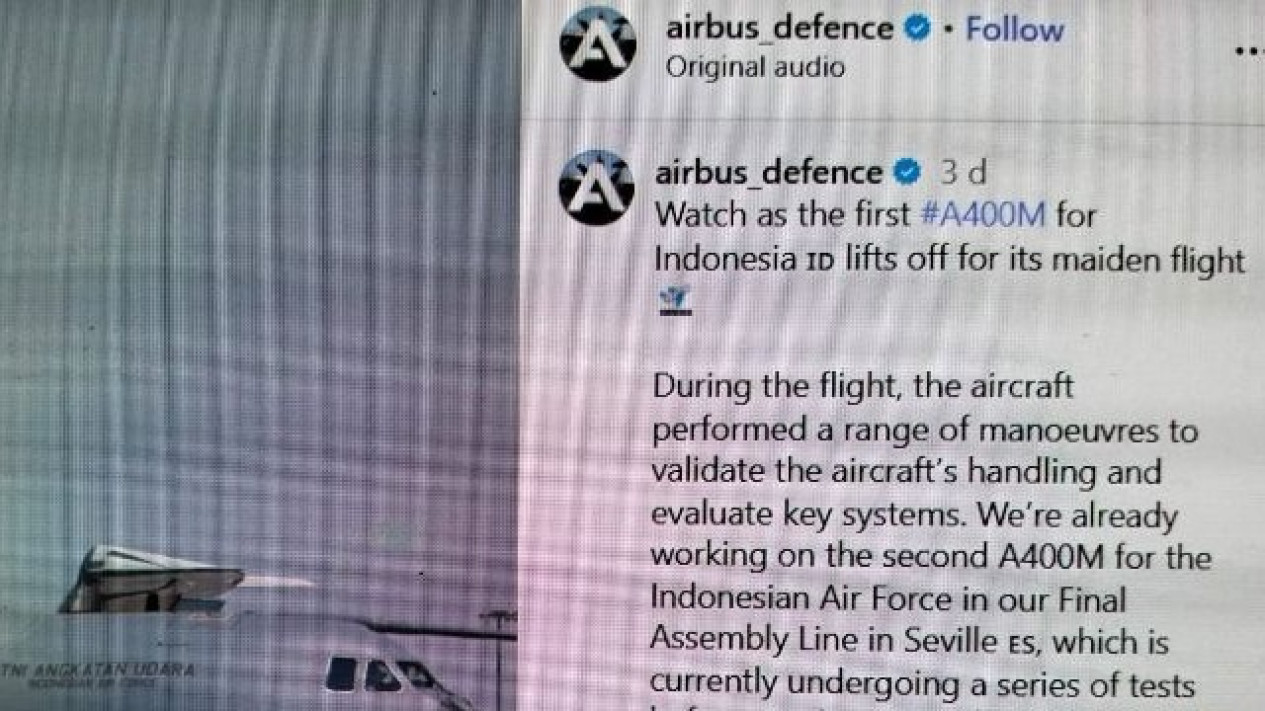Viewport: 1265px width, 711px height.
Task: Click the airplane emoji below maiden flight
Action: pos(673,298)
